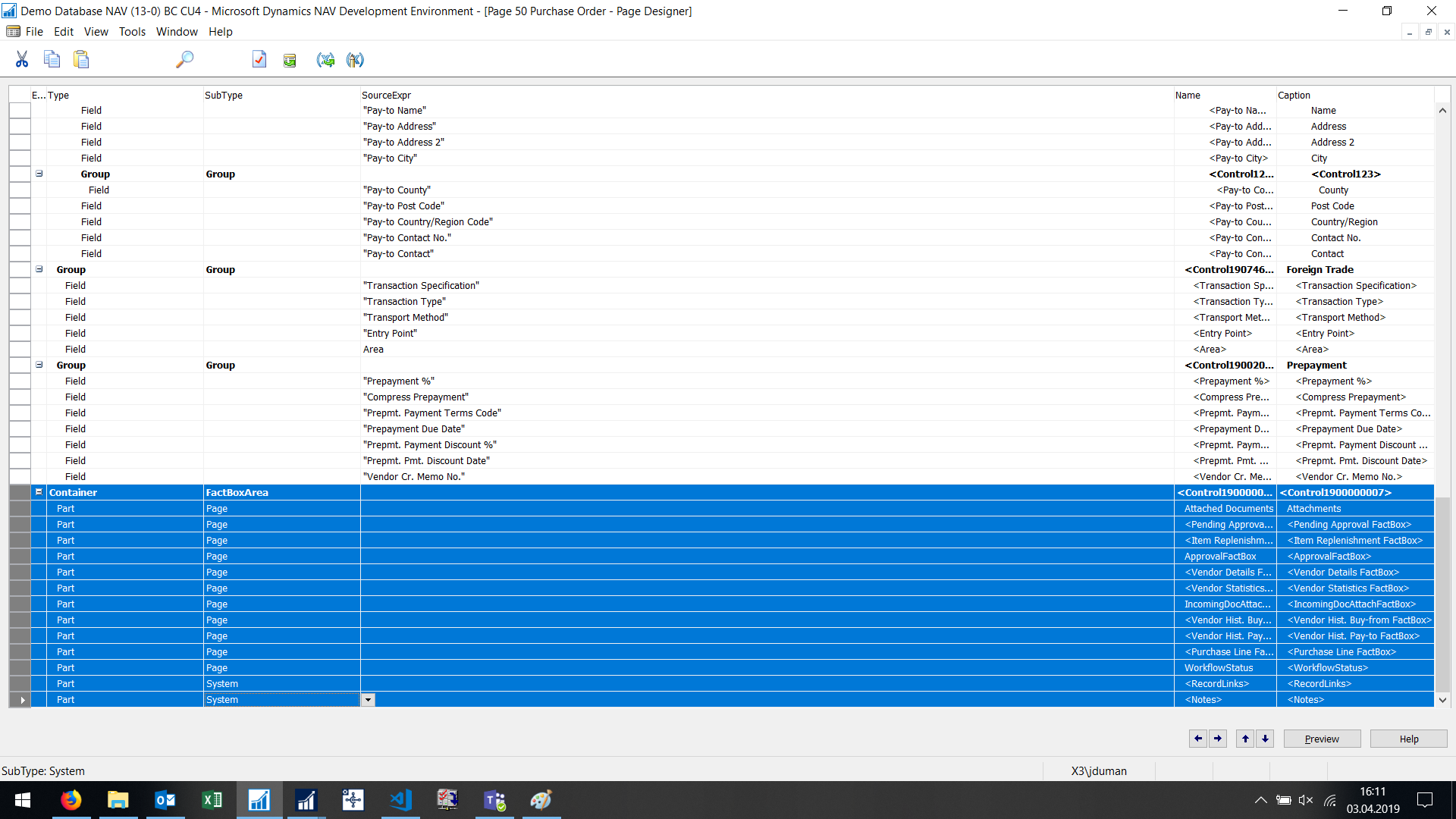
Task: Open the properties page-with-checkmark toolbar icon
Action: pyautogui.click(x=259, y=59)
